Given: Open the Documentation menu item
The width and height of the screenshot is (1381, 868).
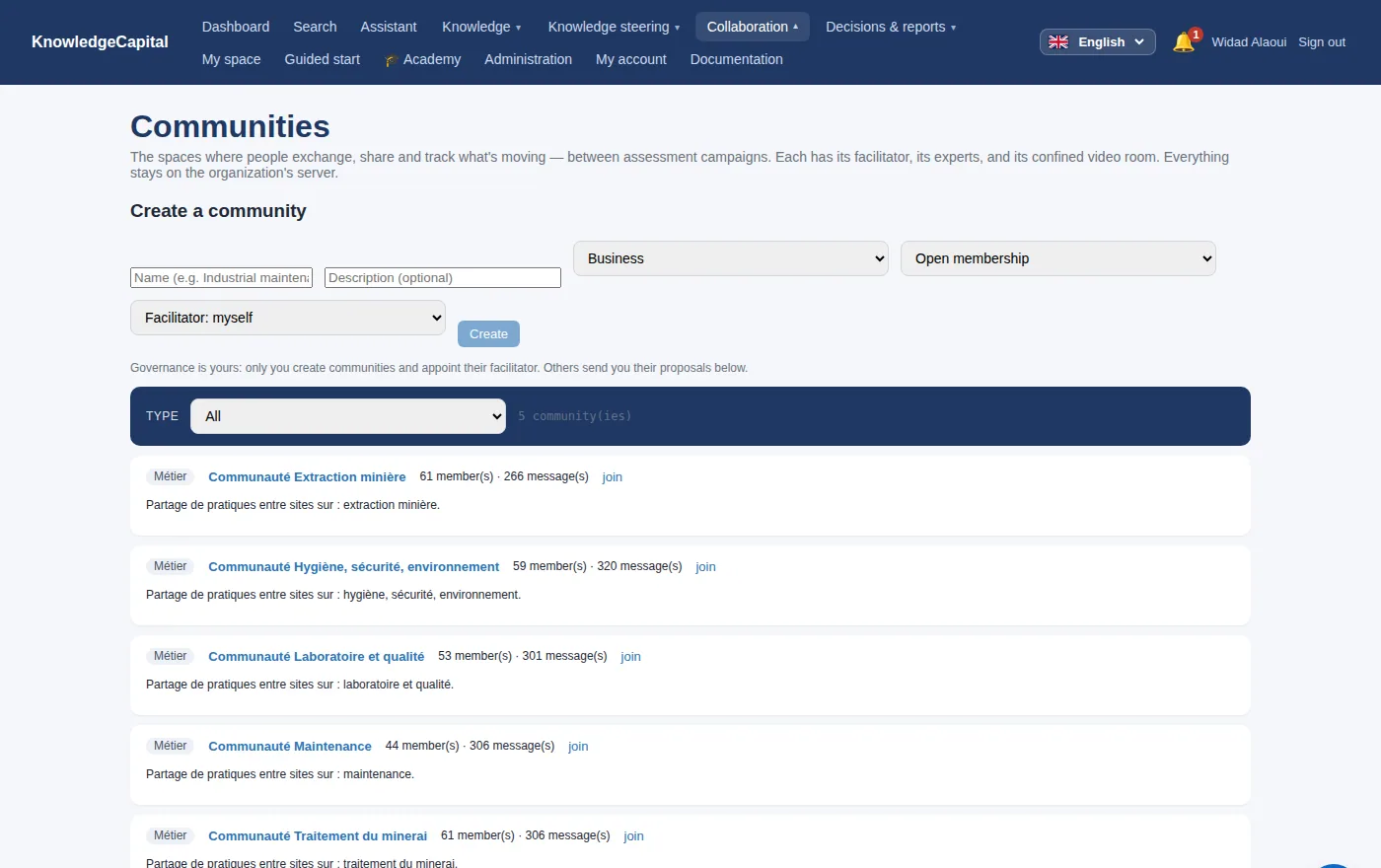Looking at the screenshot, I should point(737,59).
